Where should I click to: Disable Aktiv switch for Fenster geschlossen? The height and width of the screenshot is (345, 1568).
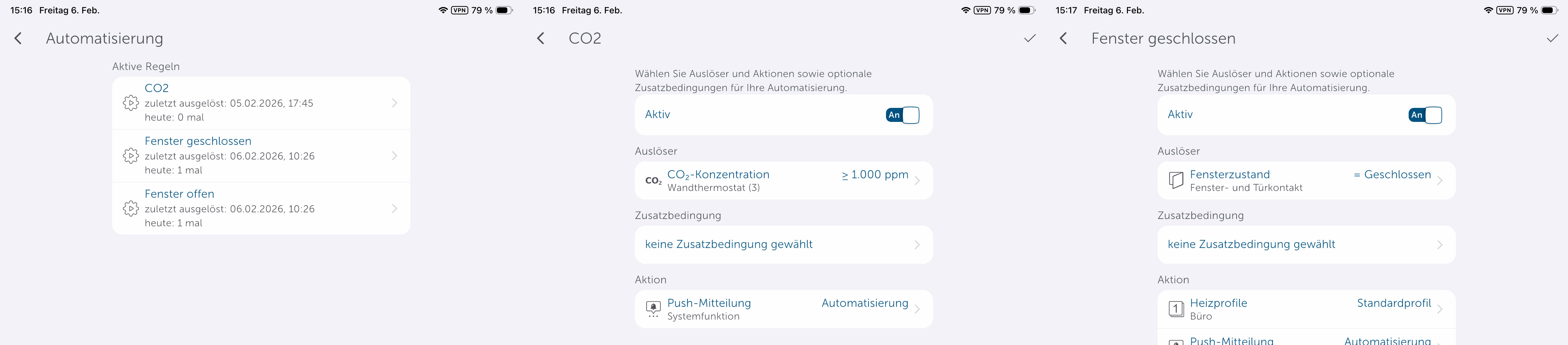[x=1425, y=115]
